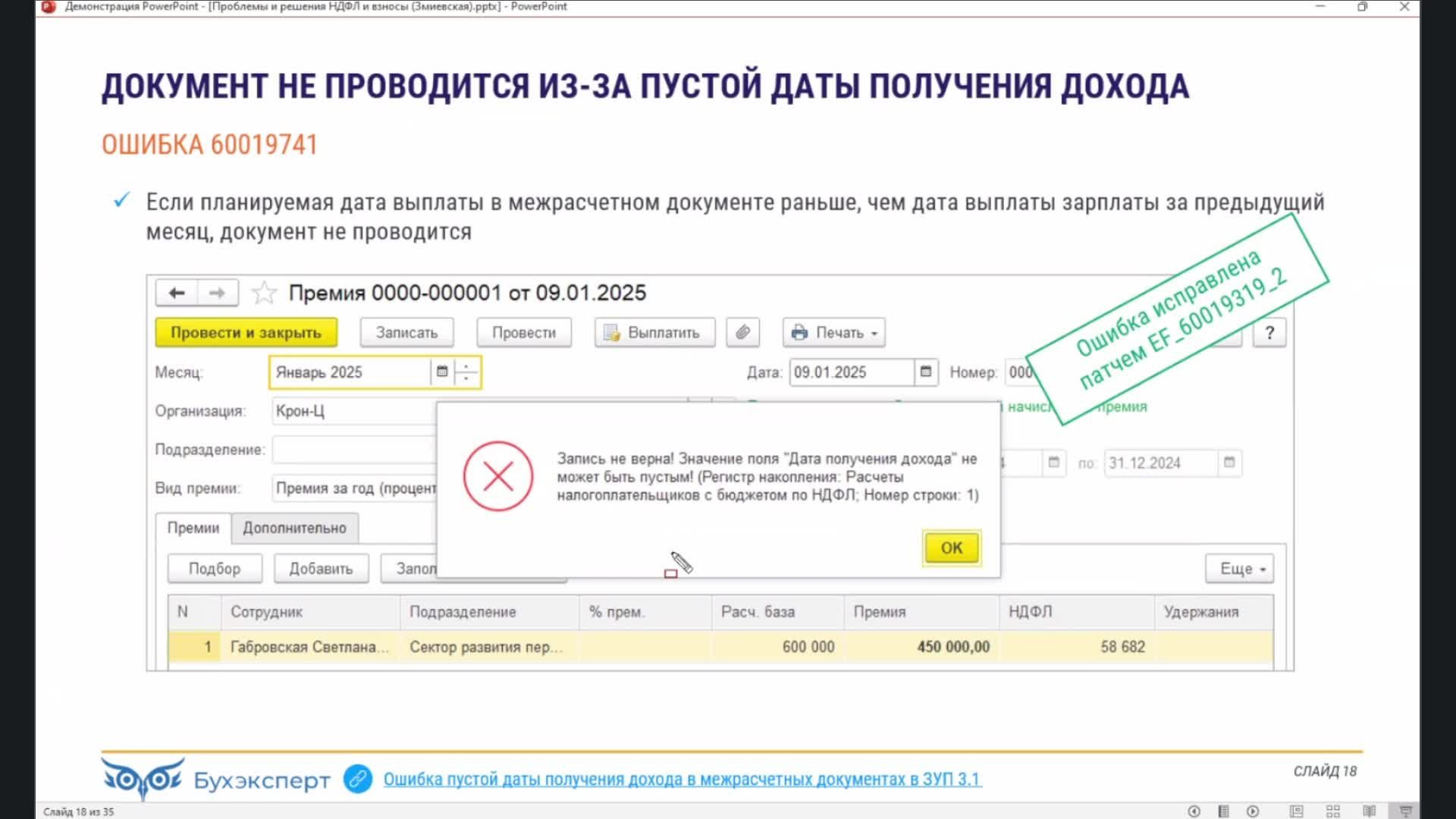Click the Провести и закрыть button
The width and height of the screenshot is (1456, 819).
tap(246, 332)
